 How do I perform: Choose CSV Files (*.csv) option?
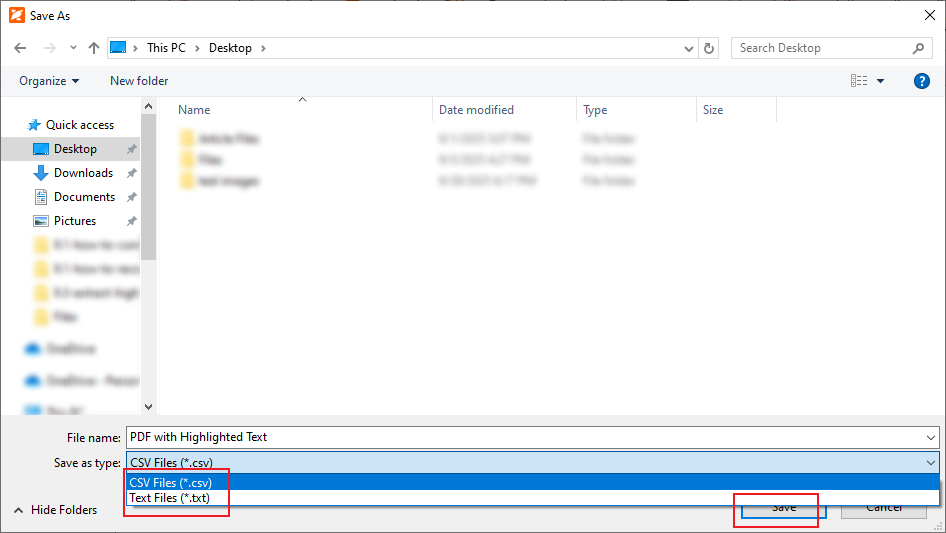pyautogui.click(x=171, y=483)
